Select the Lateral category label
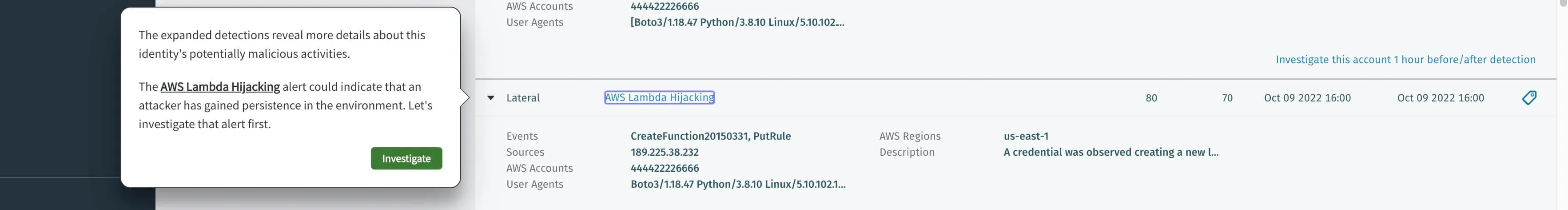1568x210 pixels. pos(523,98)
